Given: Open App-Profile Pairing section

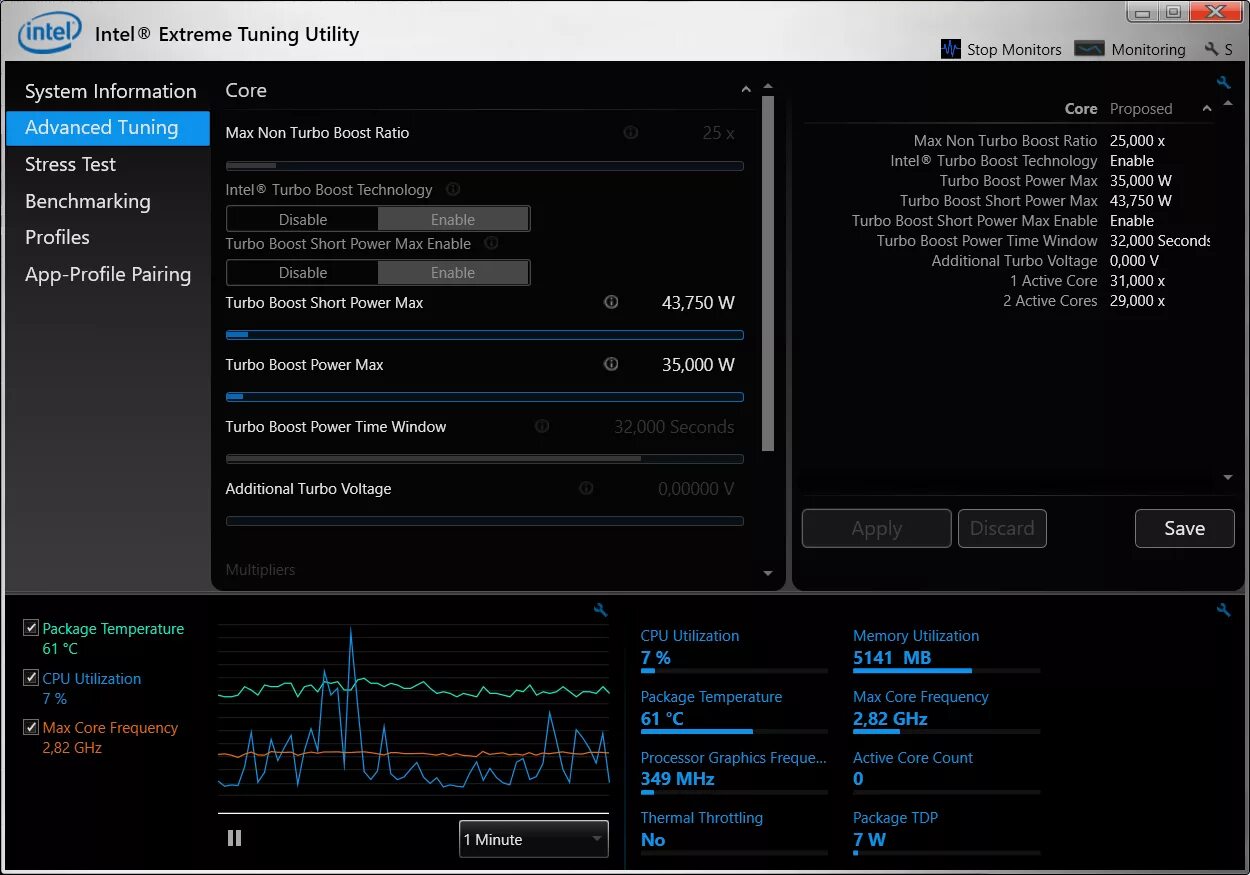Looking at the screenshot, I should pos(108,274).
